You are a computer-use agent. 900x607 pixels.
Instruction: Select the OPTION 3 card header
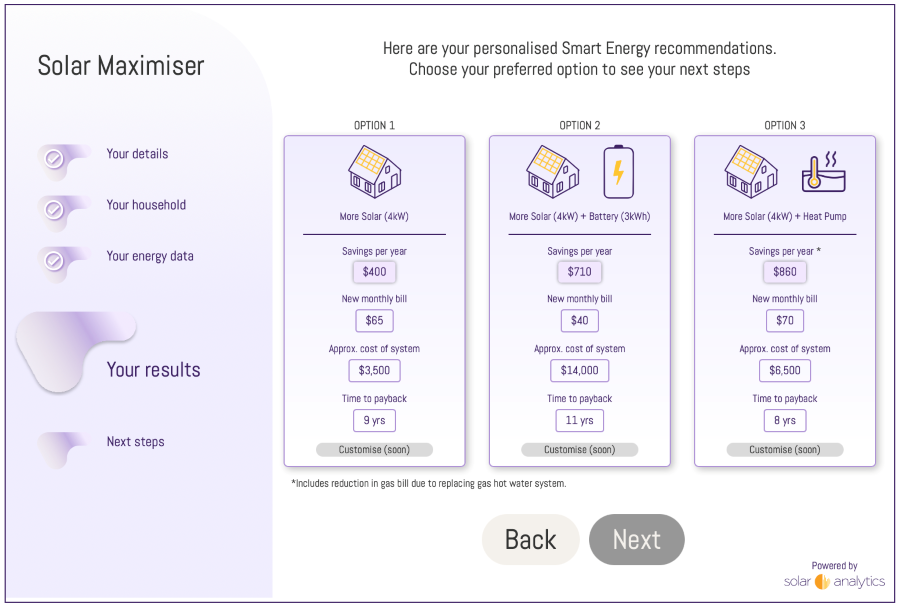pyautogui.click(x=785, y=126)
